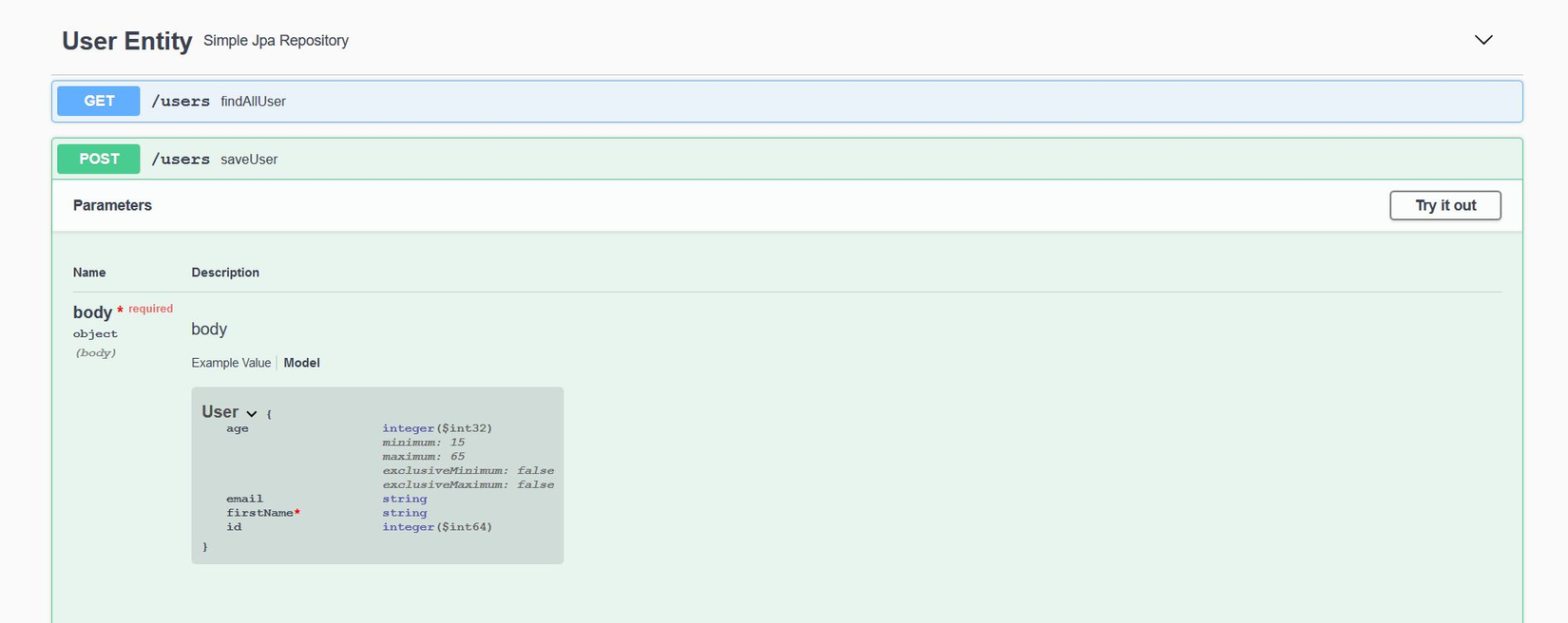Click the 'maximum: 65' constraint text
1568x623 pixels.
click(424, 457)
